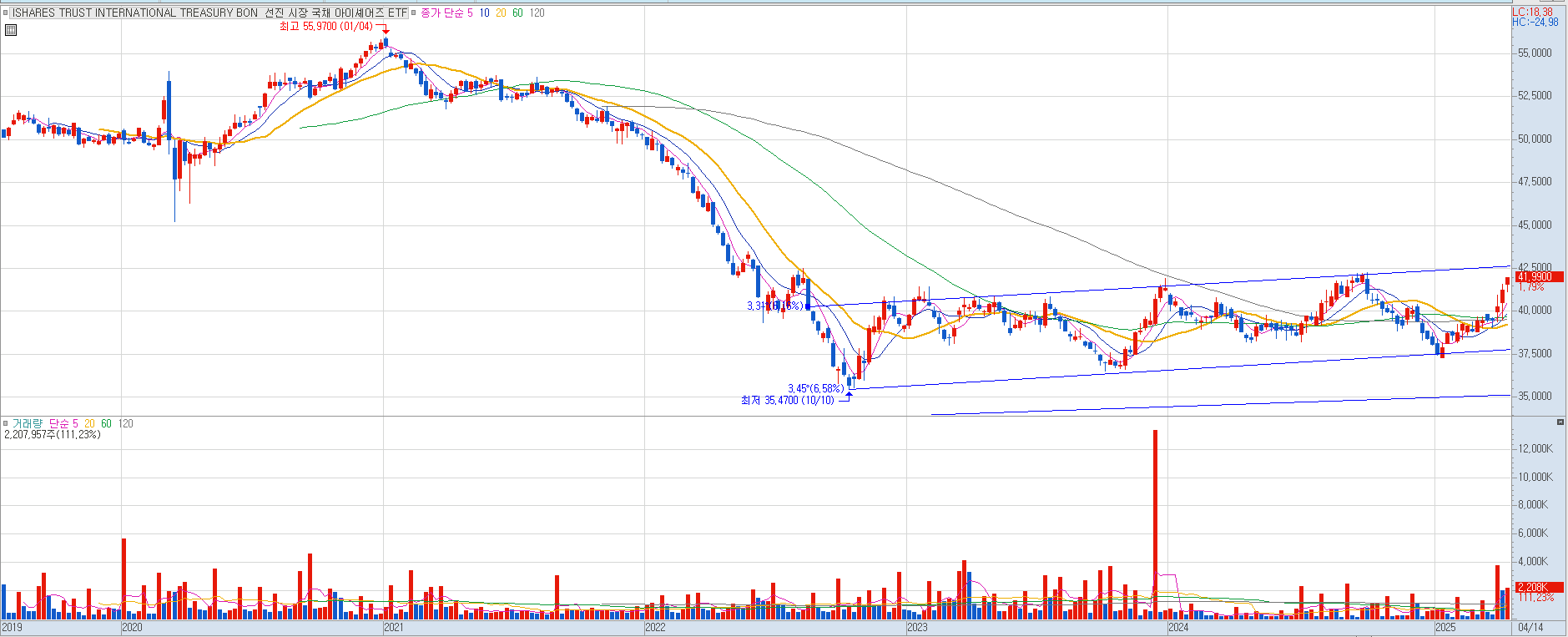This screenshot has width=1568, height=637.
Task: Click the 종가 단순 5 moving average label
Action: (446, 13)
